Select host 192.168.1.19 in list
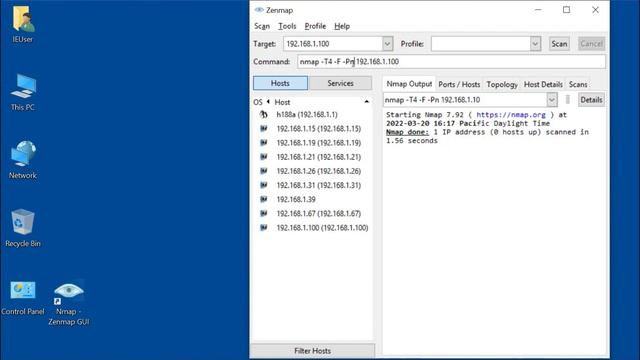 tap(319, 143)
